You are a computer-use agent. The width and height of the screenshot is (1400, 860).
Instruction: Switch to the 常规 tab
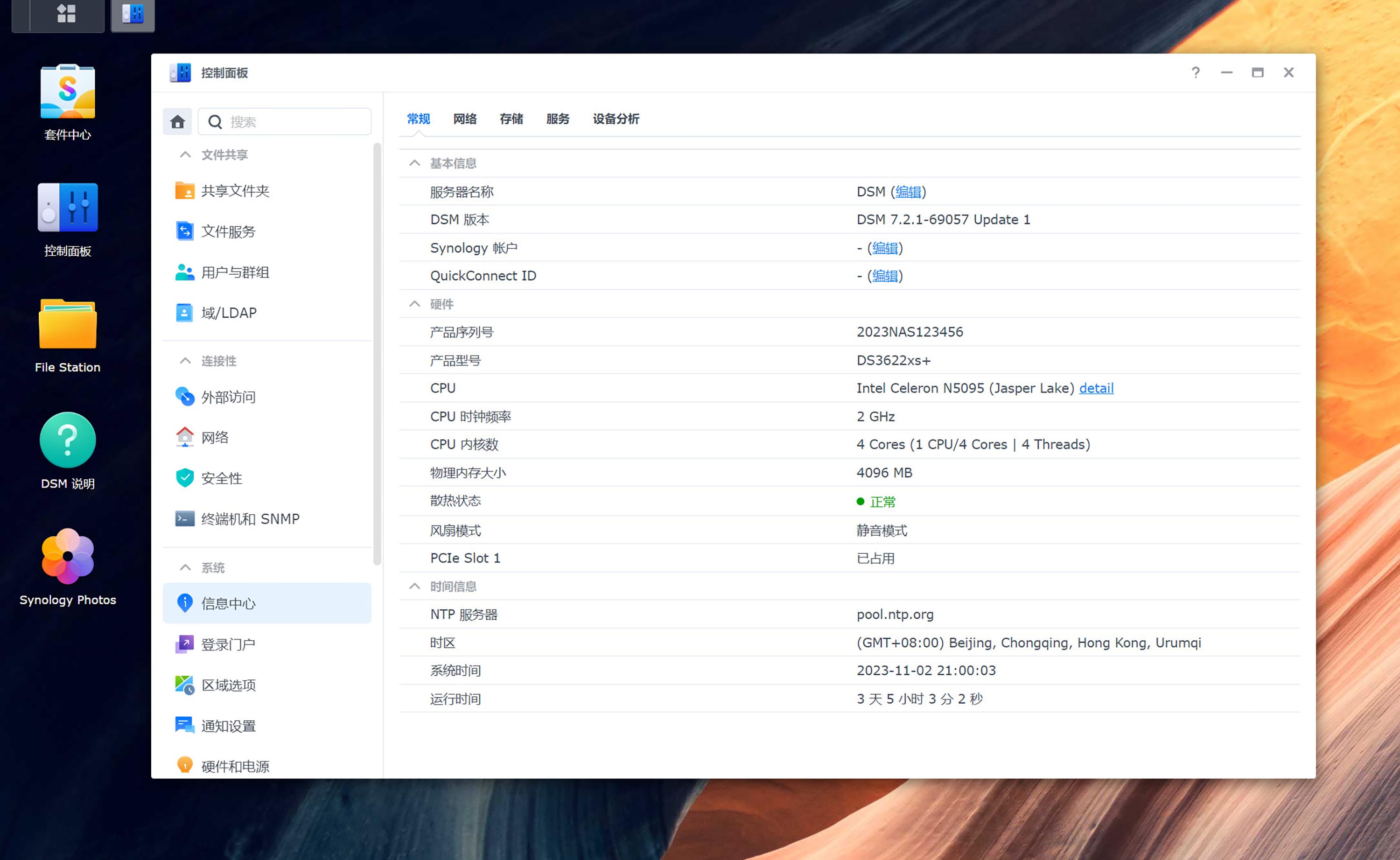coord(419,119)
